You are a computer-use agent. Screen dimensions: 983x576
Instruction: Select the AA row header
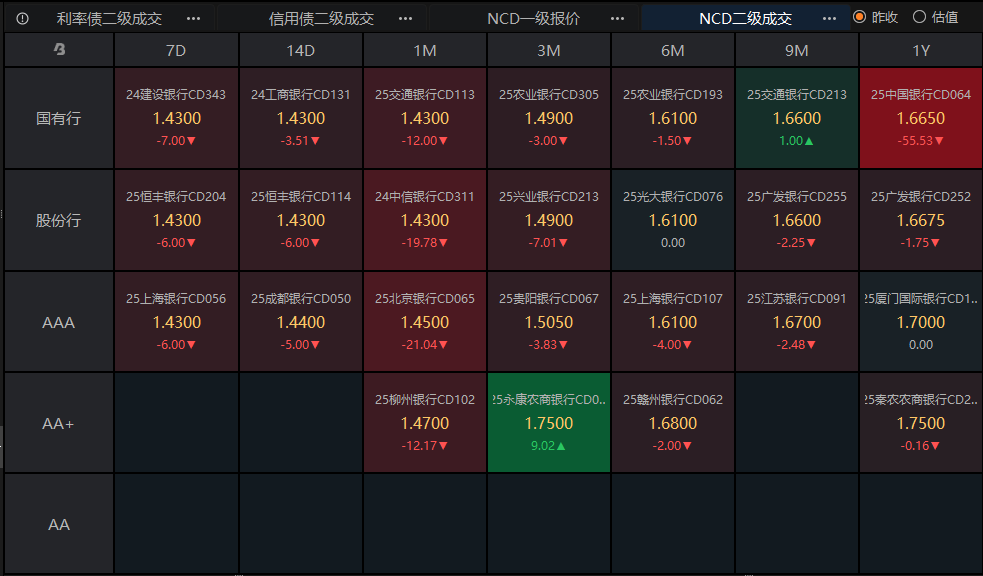(x=59, y=524)
